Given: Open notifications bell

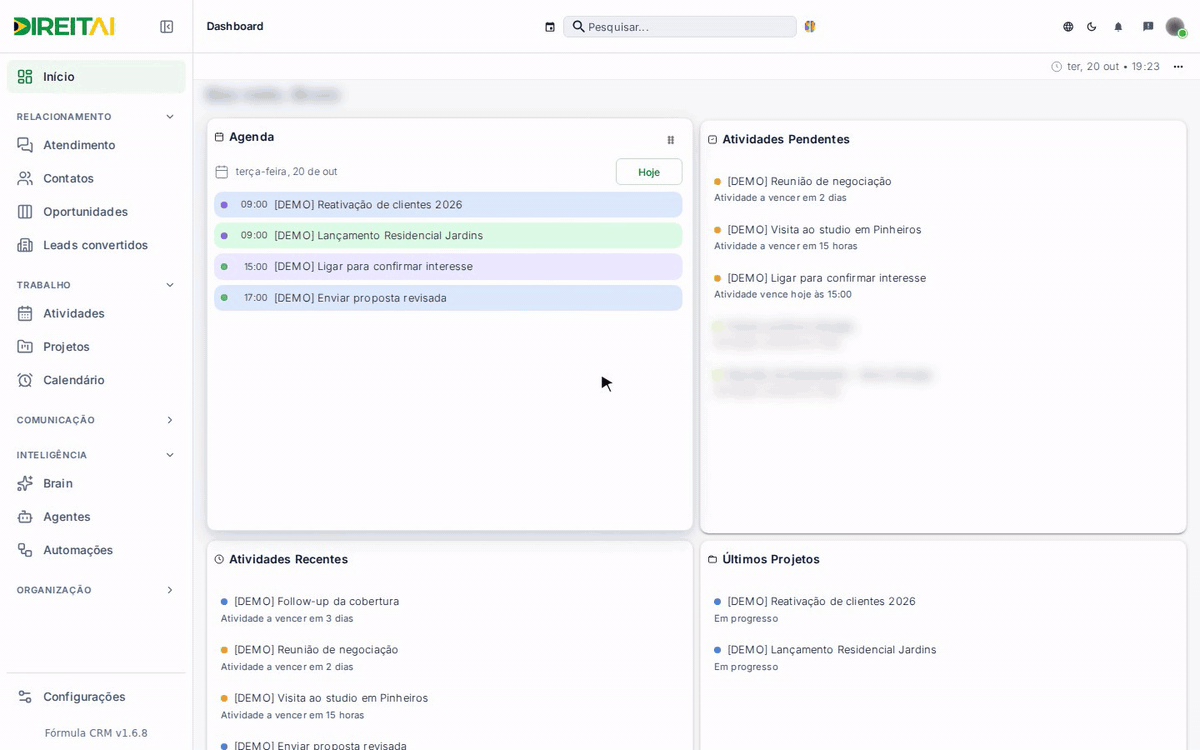Looking at the screenshot, I should (x=1118, y=27).
